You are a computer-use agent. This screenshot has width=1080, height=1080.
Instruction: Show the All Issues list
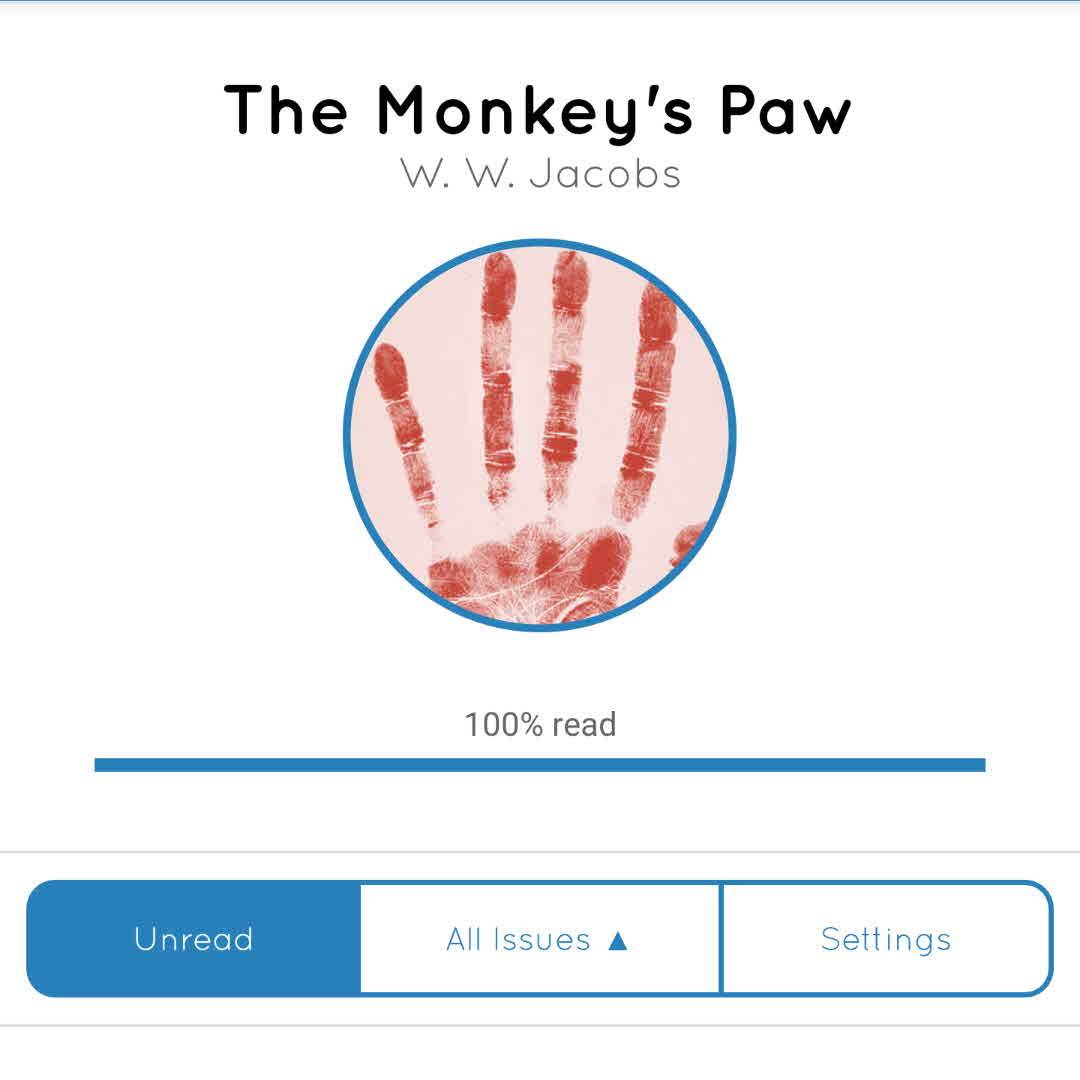click(x=540, y=938)
